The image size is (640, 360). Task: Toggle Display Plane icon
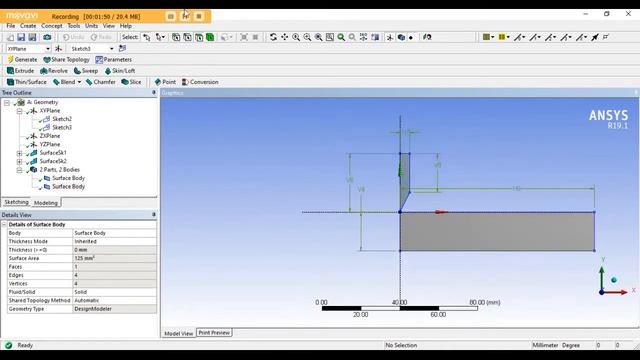pos(390,37)
